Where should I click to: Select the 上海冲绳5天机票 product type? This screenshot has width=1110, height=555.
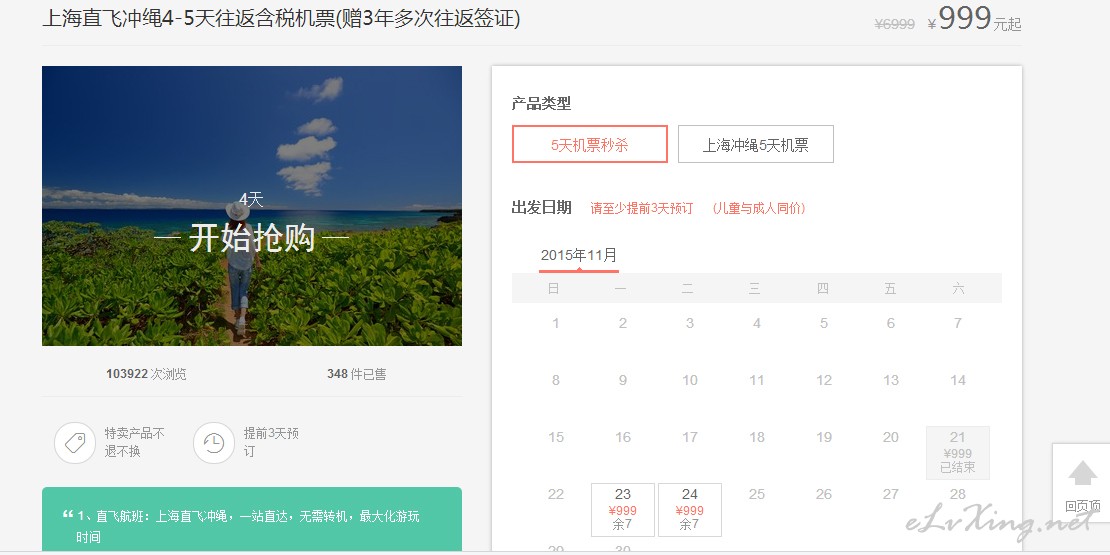[755, 144]
